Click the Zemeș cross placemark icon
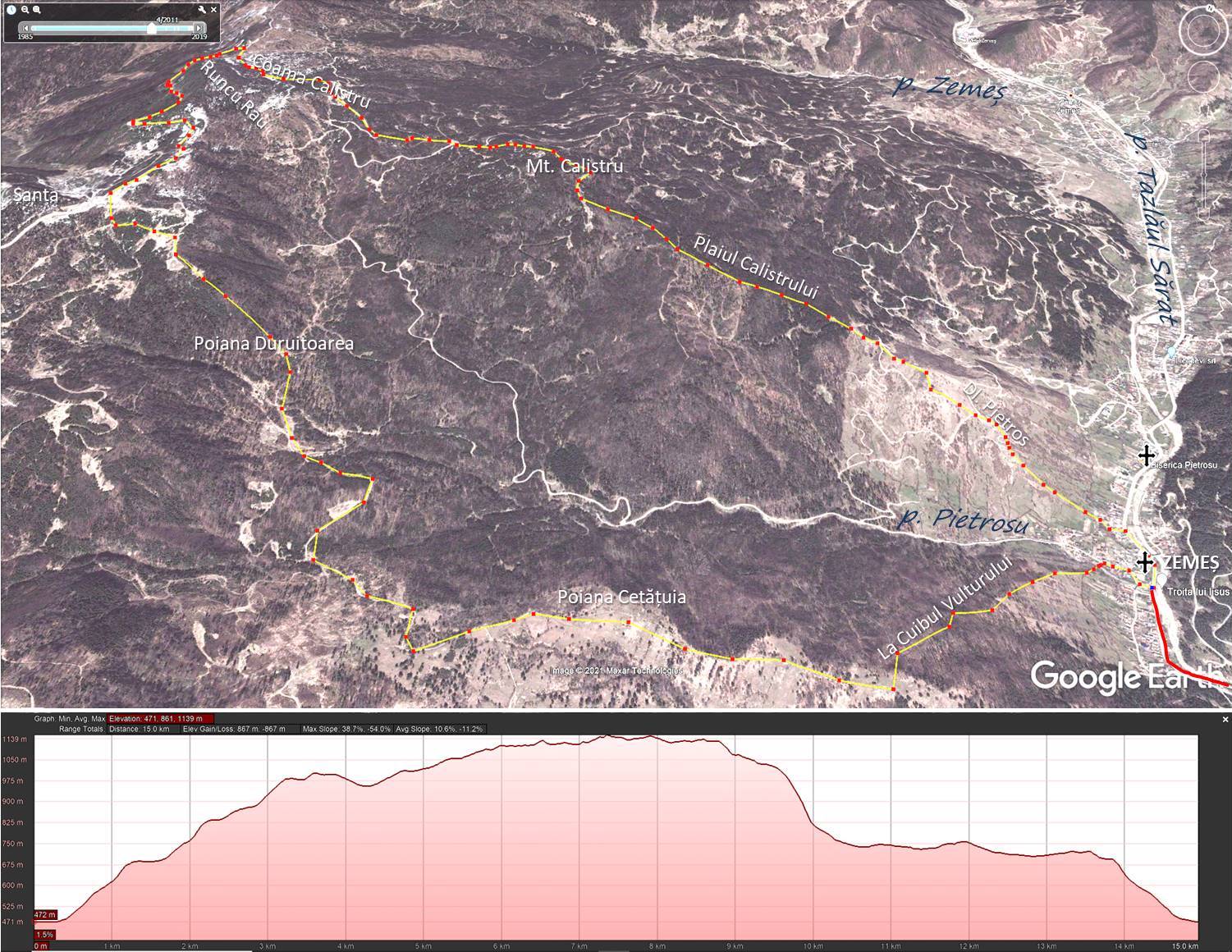This screenshot has width=1232, height=952. (x=1144, y=562)
